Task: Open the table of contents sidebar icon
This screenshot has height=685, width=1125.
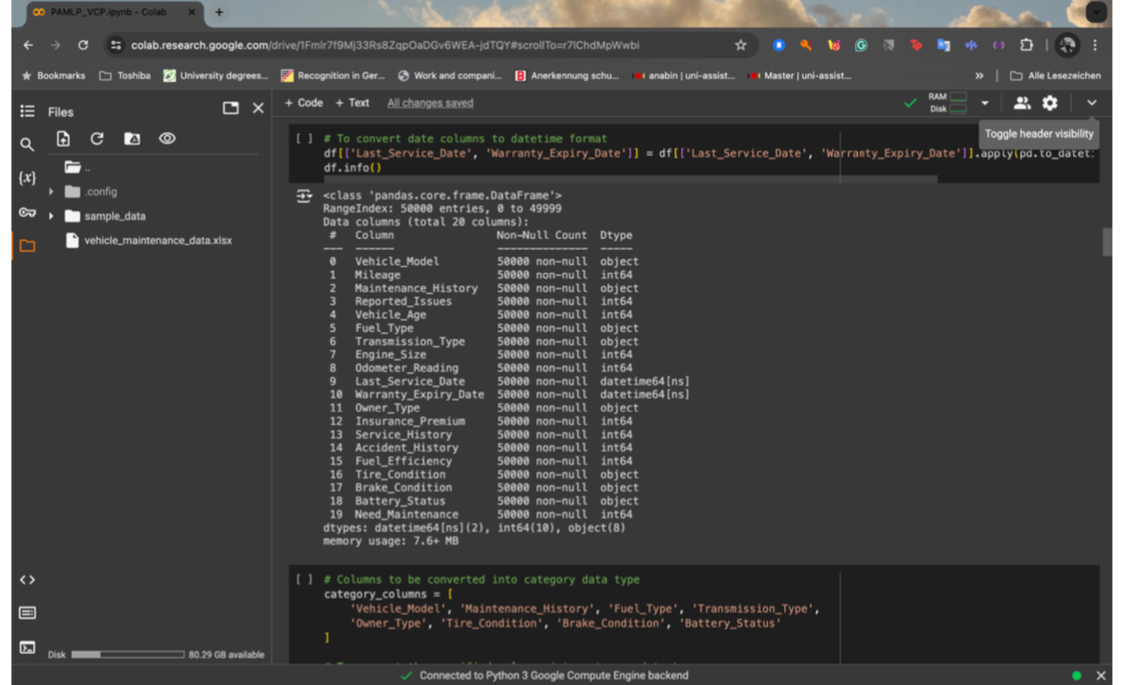Action: pos(27,111)
